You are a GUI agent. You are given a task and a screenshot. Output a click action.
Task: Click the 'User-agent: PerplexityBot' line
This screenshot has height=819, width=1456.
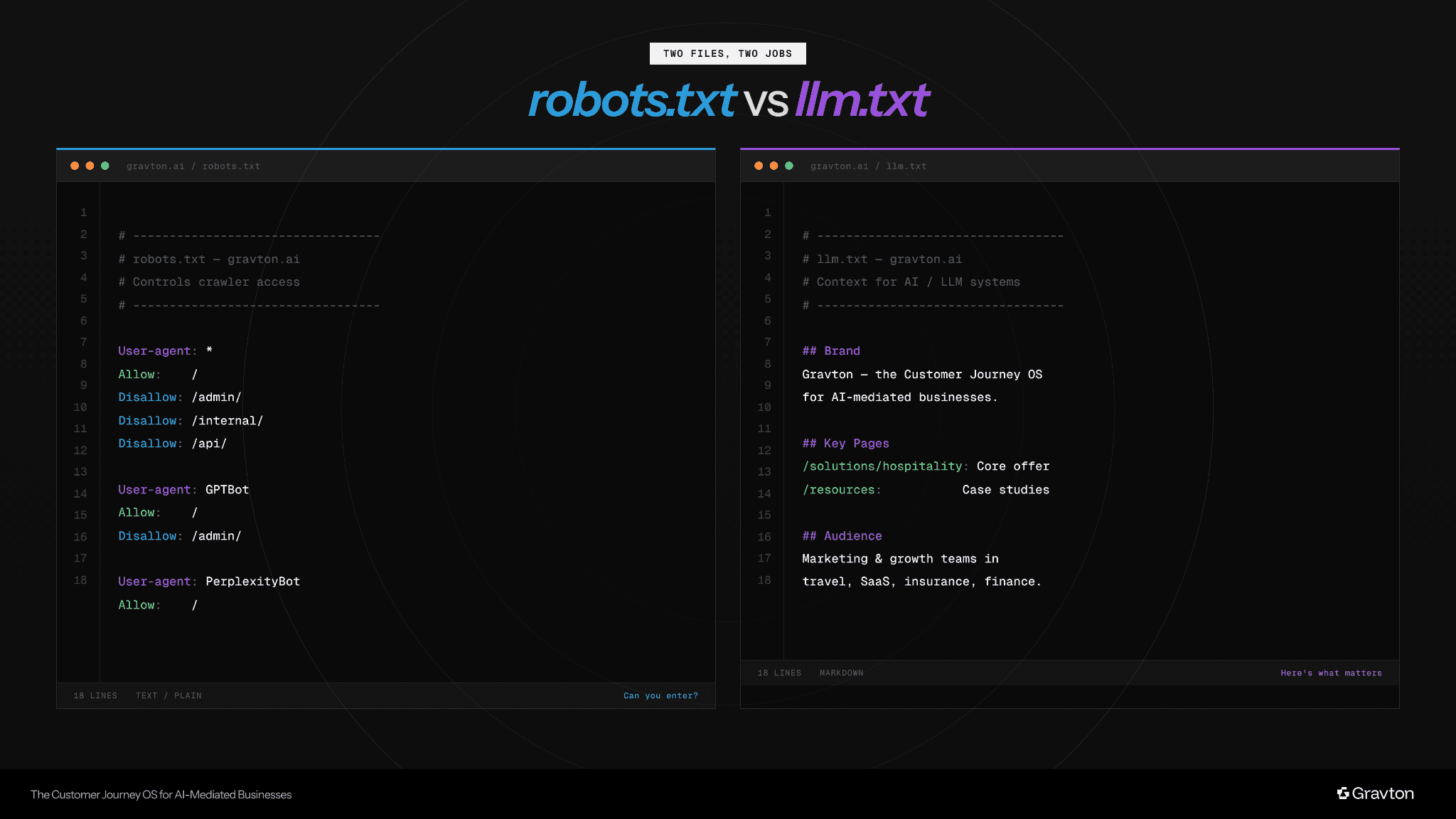209,582
